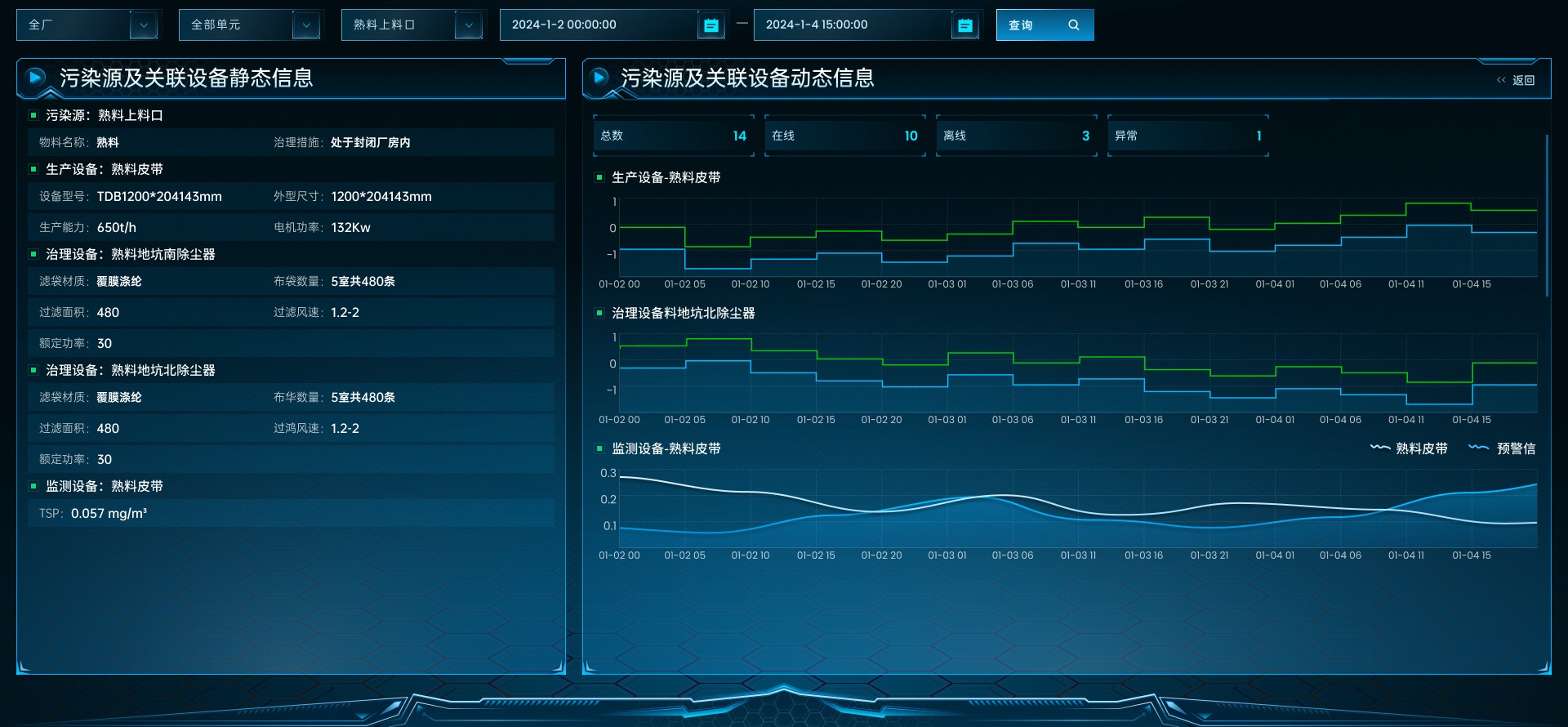
Task: Click the end date calendar icon
Action: (965, 25)
